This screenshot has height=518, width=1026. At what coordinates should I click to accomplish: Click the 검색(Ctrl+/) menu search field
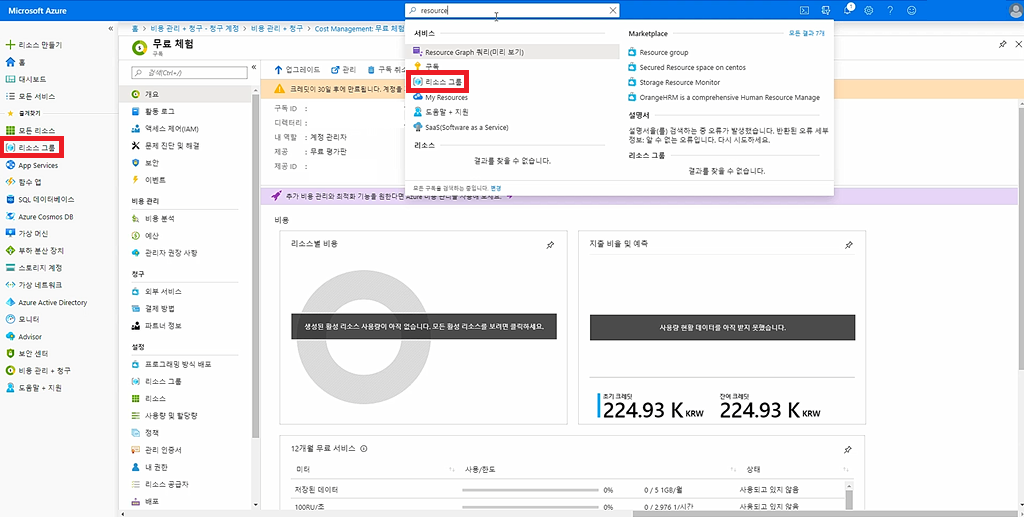pos(189,73)
